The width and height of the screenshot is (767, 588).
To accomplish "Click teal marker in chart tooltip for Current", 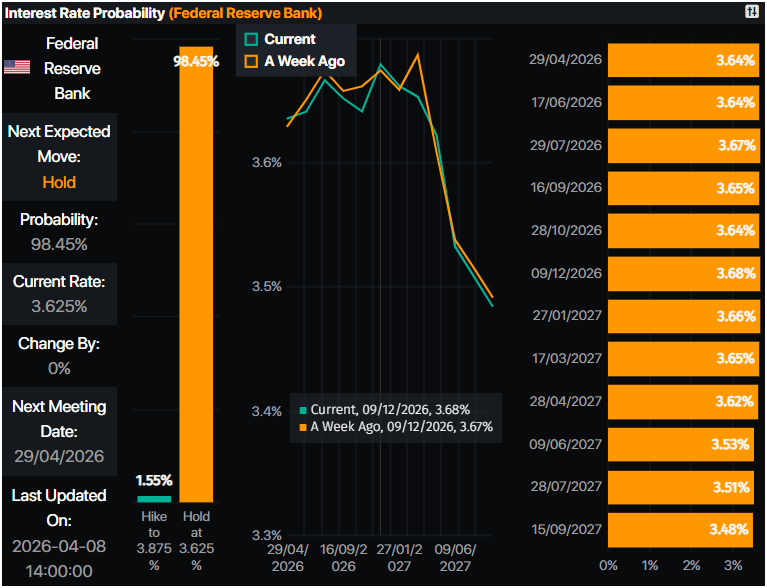I will (x=303, y=410).
